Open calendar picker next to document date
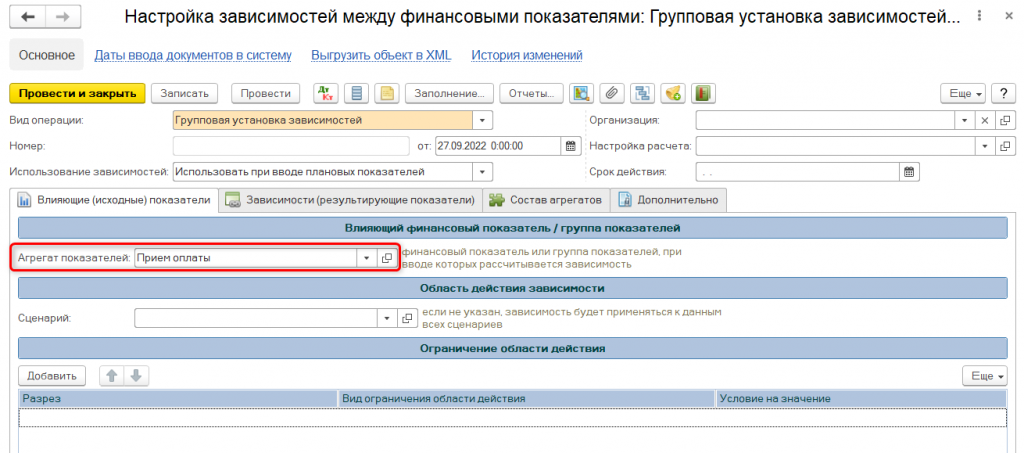Image resolution: width=1024 pixels, height=453 pixels. 572,146
